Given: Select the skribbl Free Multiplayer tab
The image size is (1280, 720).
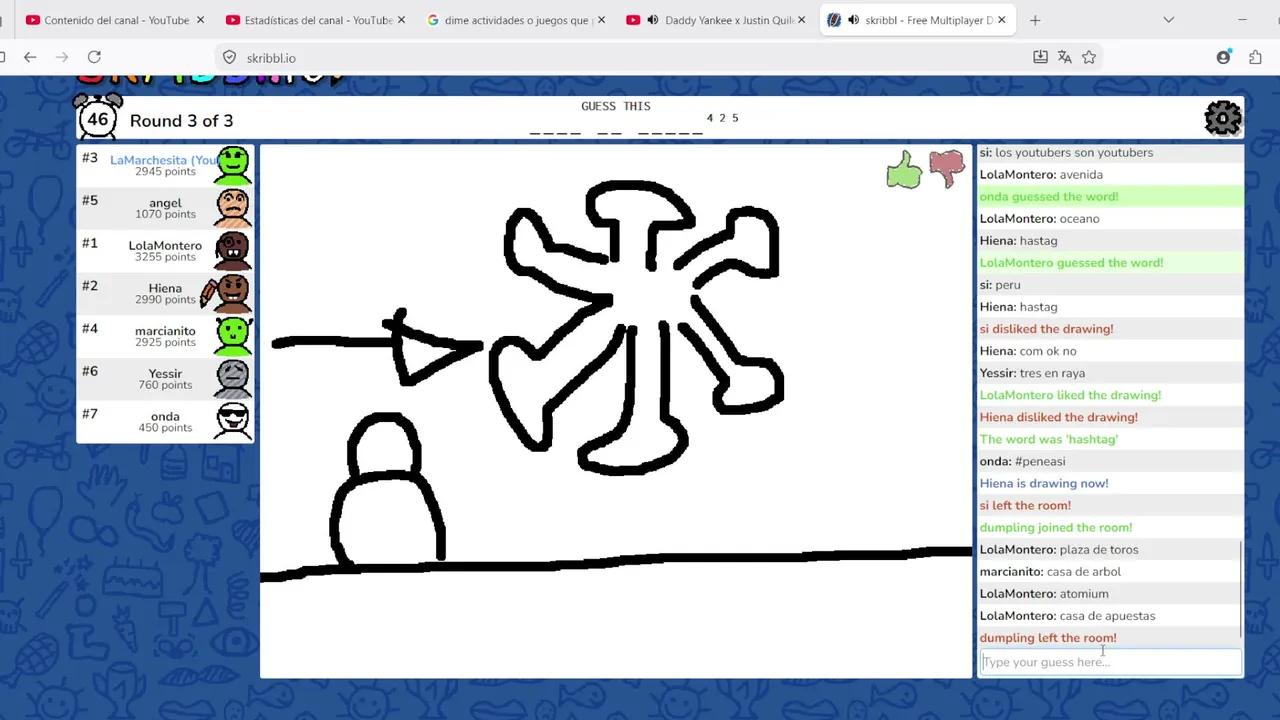Looking at the screenshot, I should pyautogui.click(x=916, y=20).
